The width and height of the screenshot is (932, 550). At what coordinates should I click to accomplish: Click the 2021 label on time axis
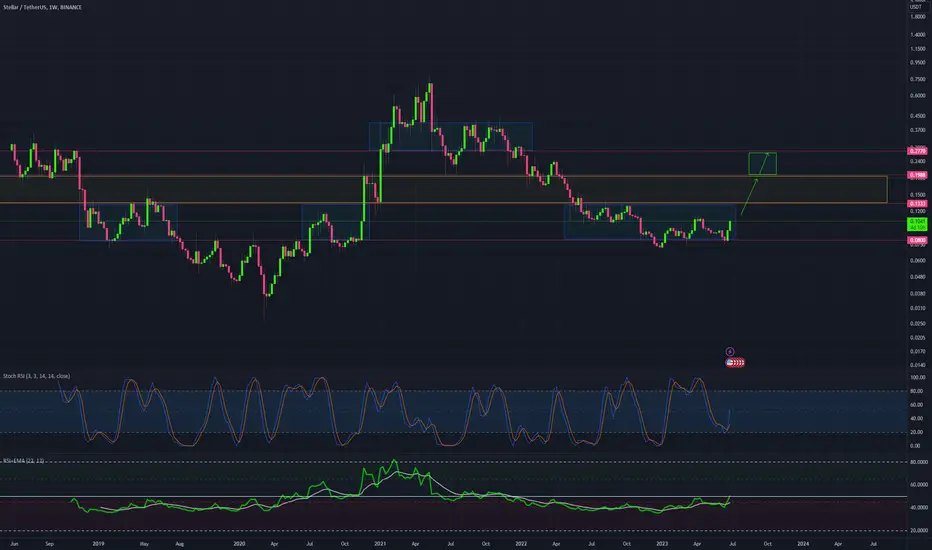pos(380,543)
